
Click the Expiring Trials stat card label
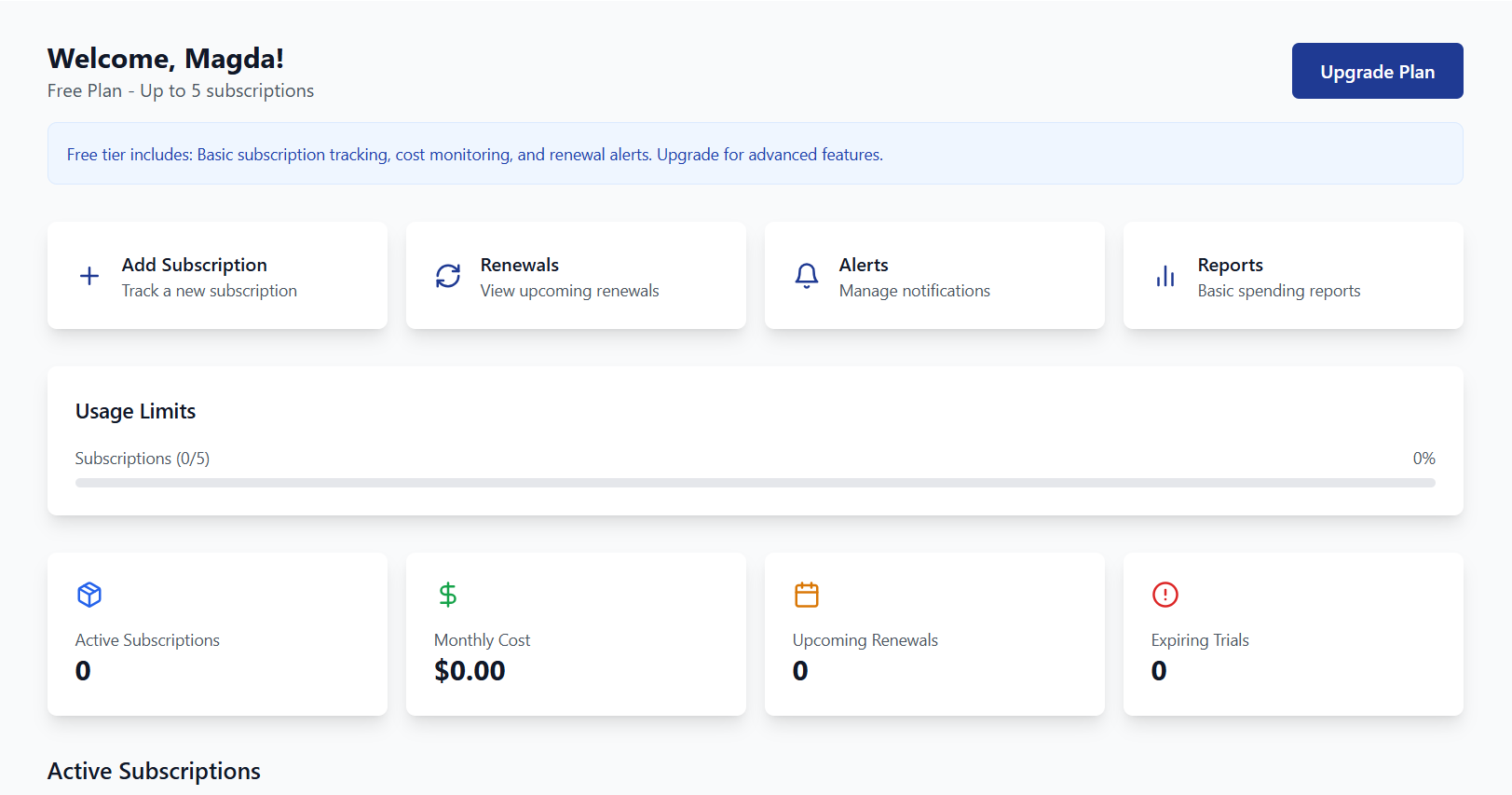(1200, 640)
